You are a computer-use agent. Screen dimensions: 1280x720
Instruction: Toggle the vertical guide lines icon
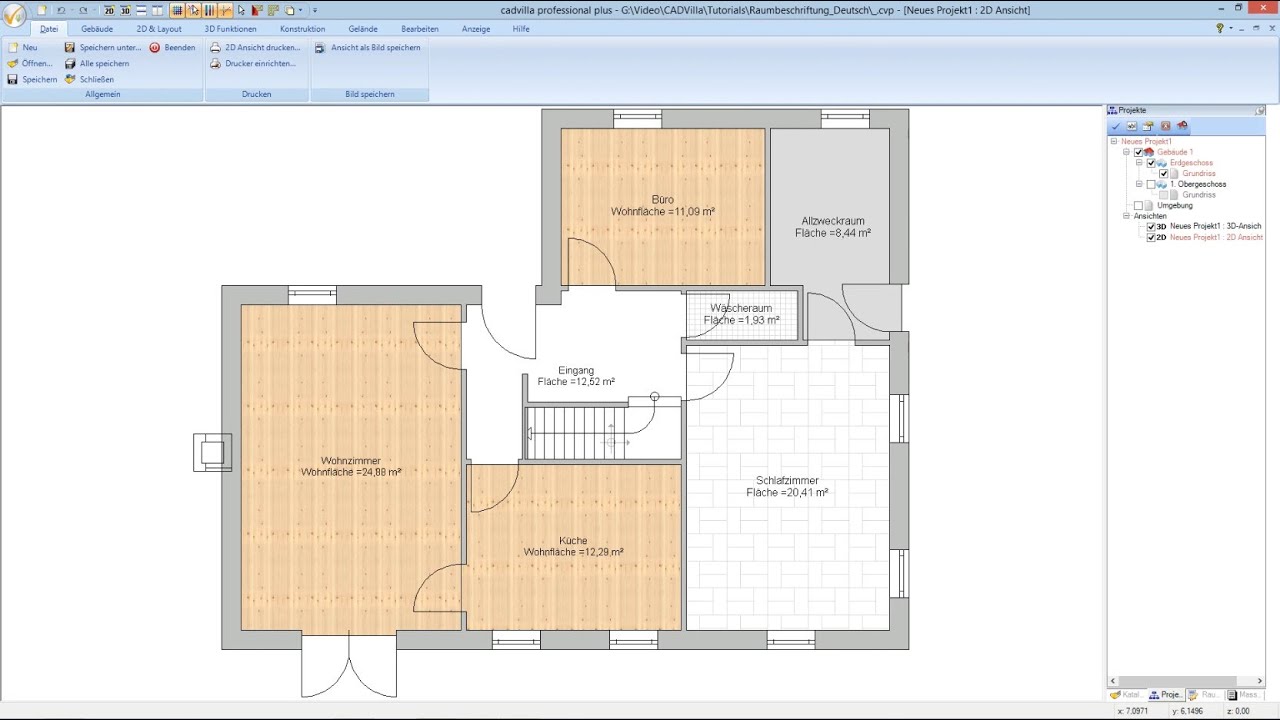pos(209,10)
